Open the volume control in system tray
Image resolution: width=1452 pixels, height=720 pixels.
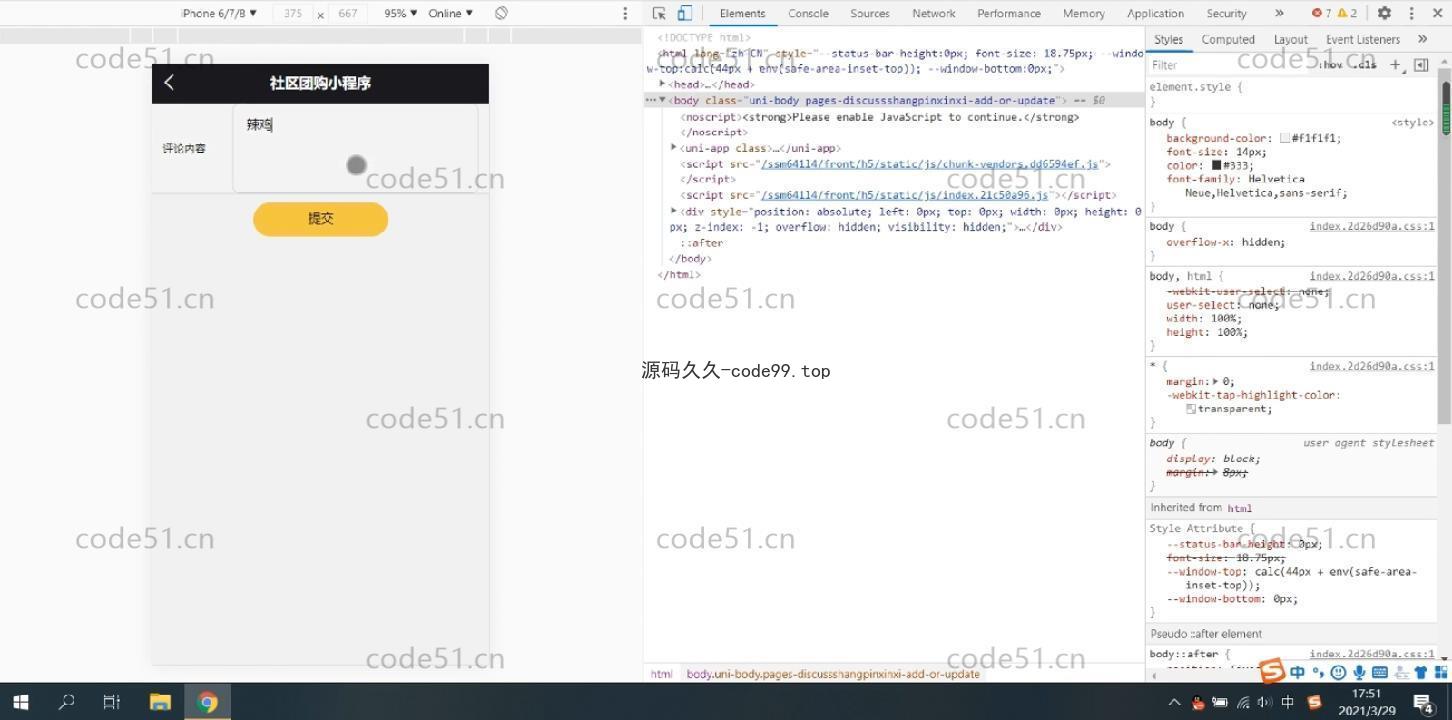point(1265,702)
